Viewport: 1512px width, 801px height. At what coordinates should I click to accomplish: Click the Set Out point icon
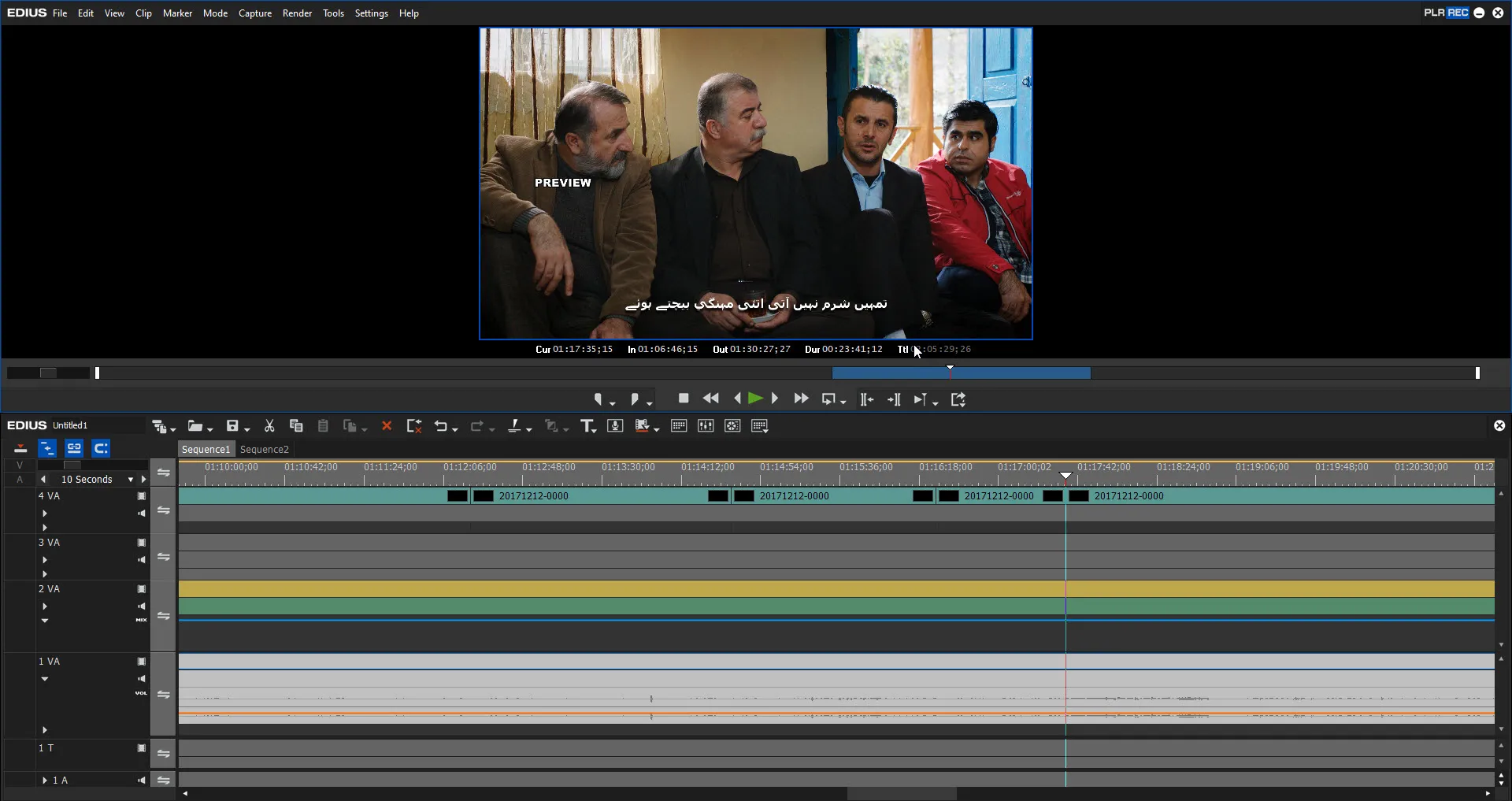tap(635, 399)
